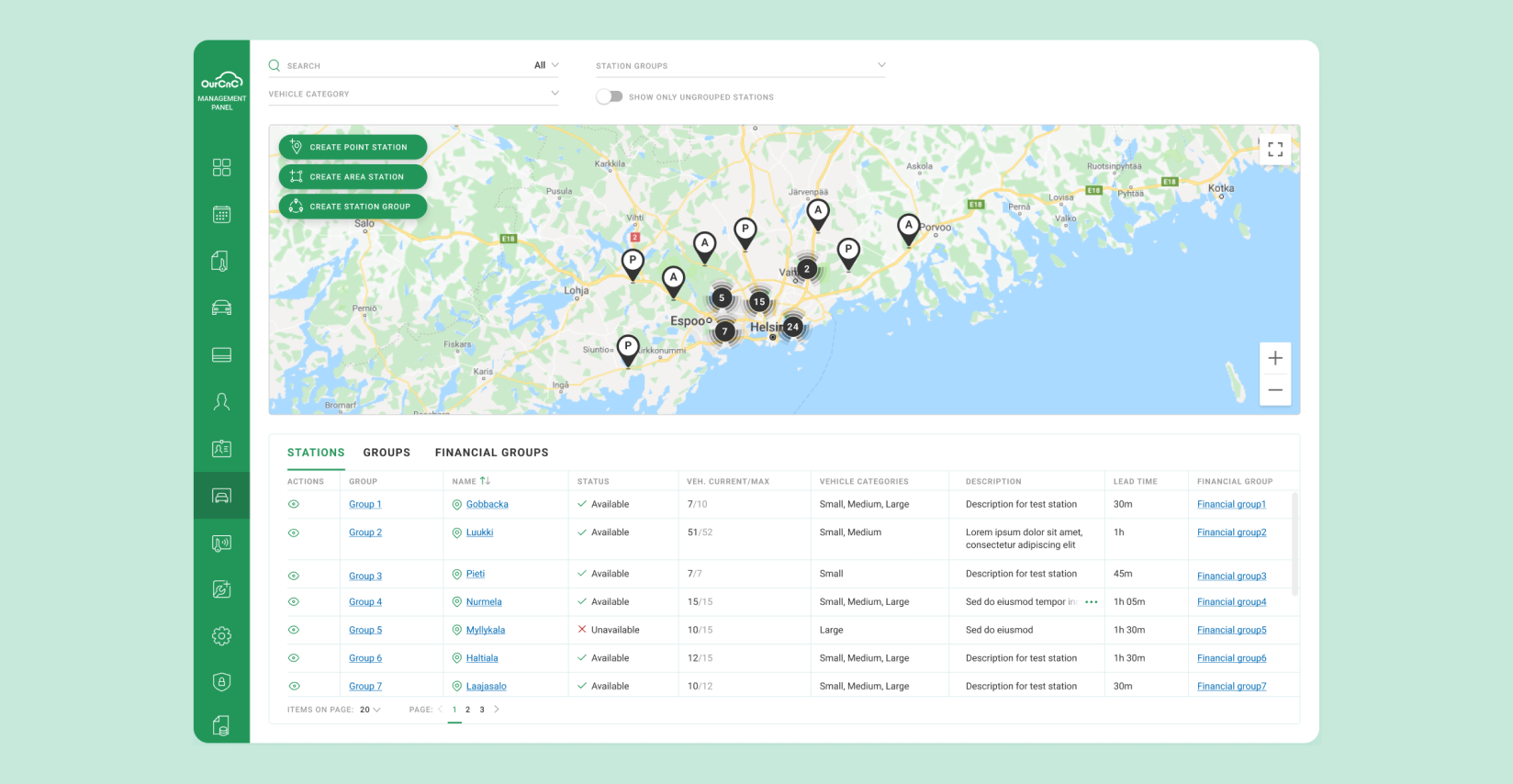This screenshot has height=784, width=1513.
Task: Switch to the Groups tab
Action: [387, 453]
